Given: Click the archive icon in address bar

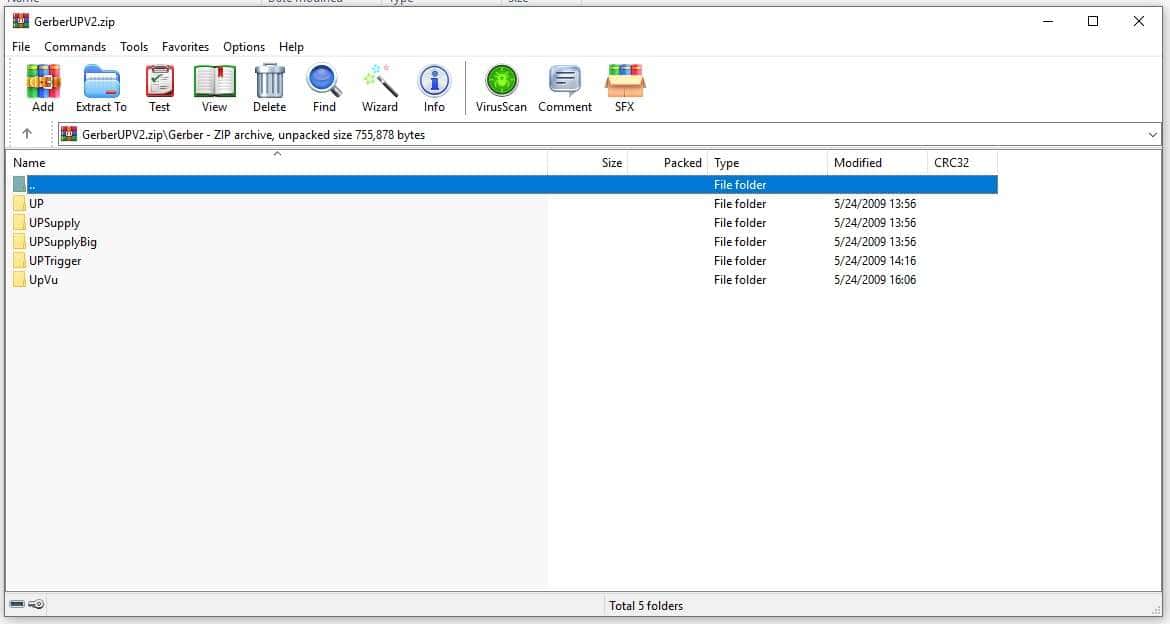Looking at the screenshot, I should 69,134.
